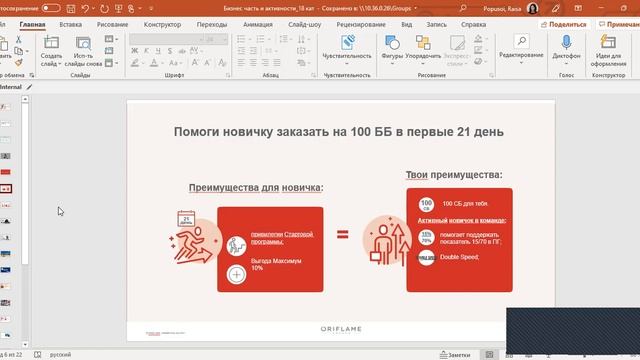Click the reset slide icon
Screen dimensions: 640x360
tap(109, 51)
